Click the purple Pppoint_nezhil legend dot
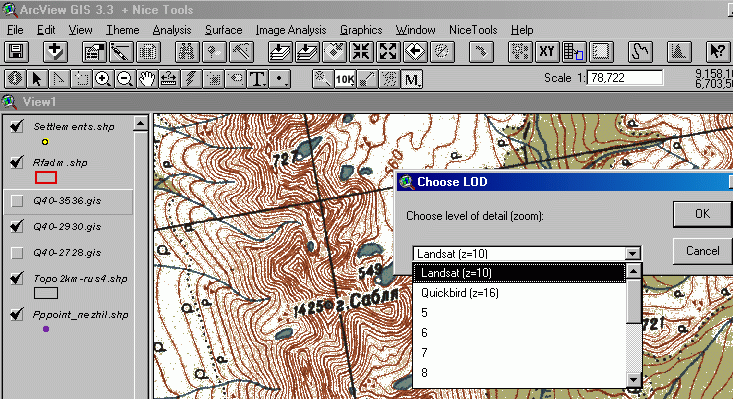733x399 pixels. pos(46,329)
